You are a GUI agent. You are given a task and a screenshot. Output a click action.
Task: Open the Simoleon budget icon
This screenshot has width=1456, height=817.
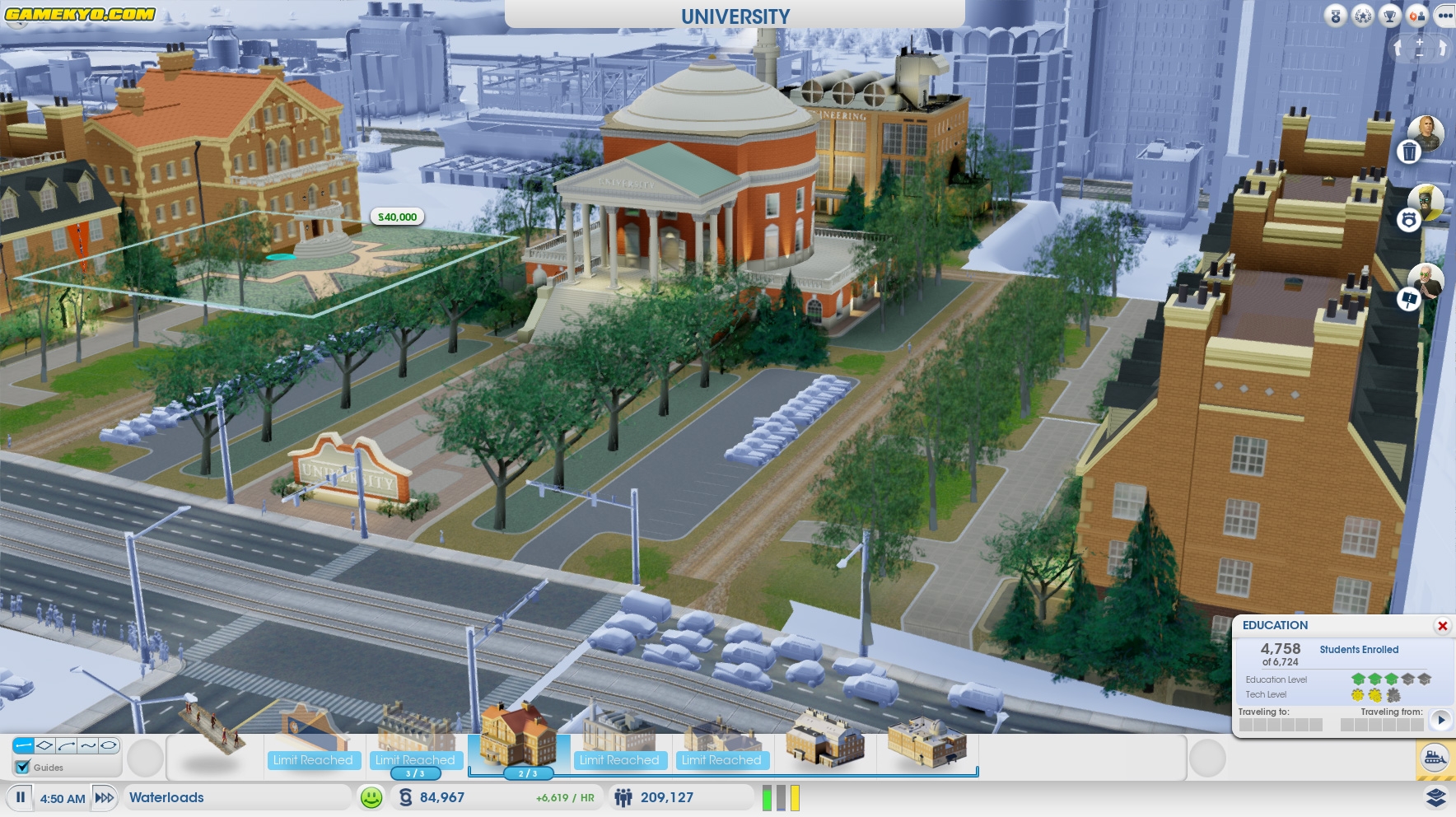(405, 797)
